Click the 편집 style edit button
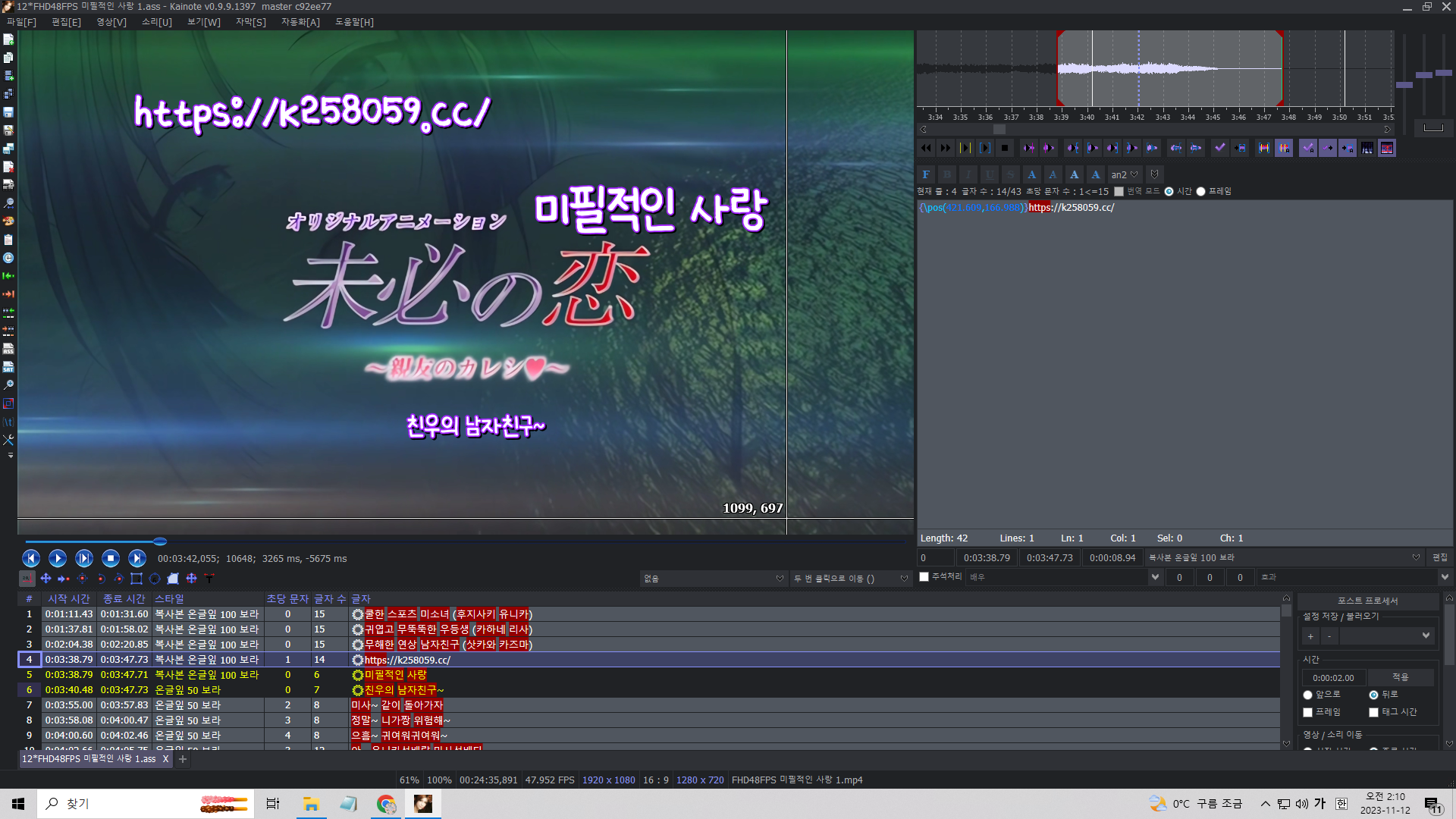The width and height of the screenshot is (1456, 819). 1440,557
